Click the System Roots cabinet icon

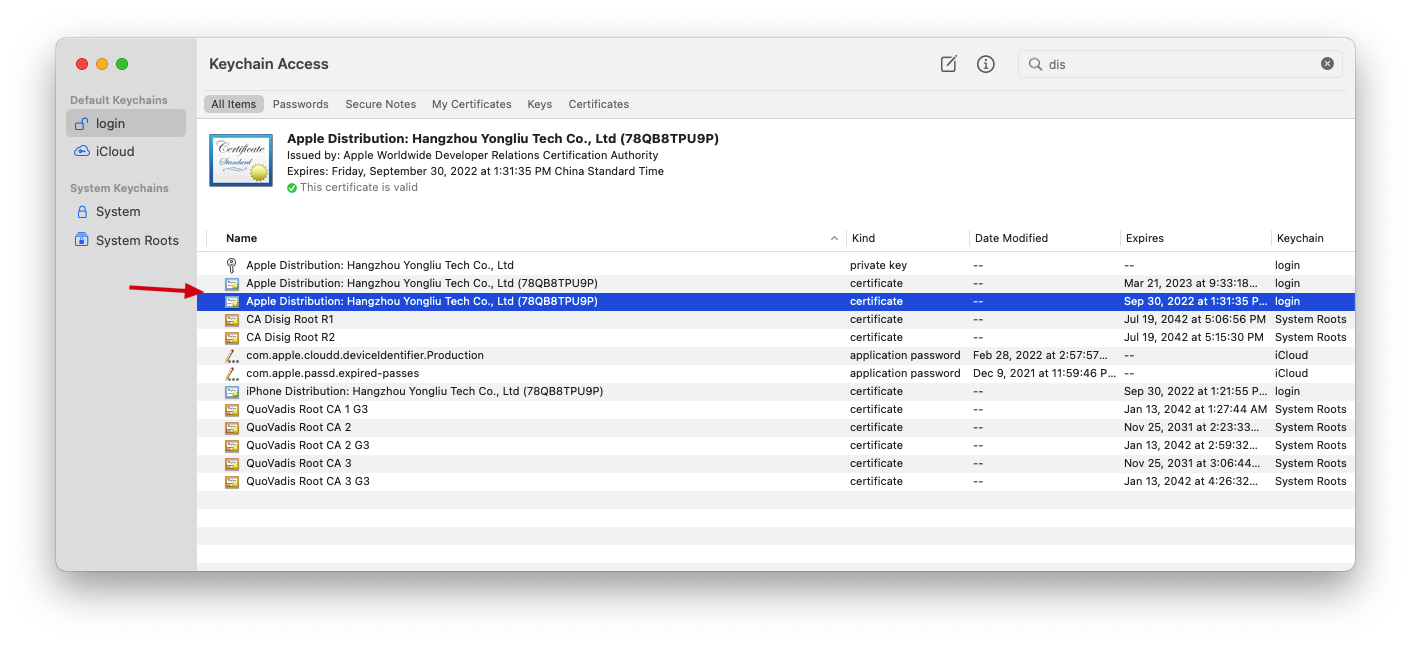pyautogui.click(x=82, y=240)
